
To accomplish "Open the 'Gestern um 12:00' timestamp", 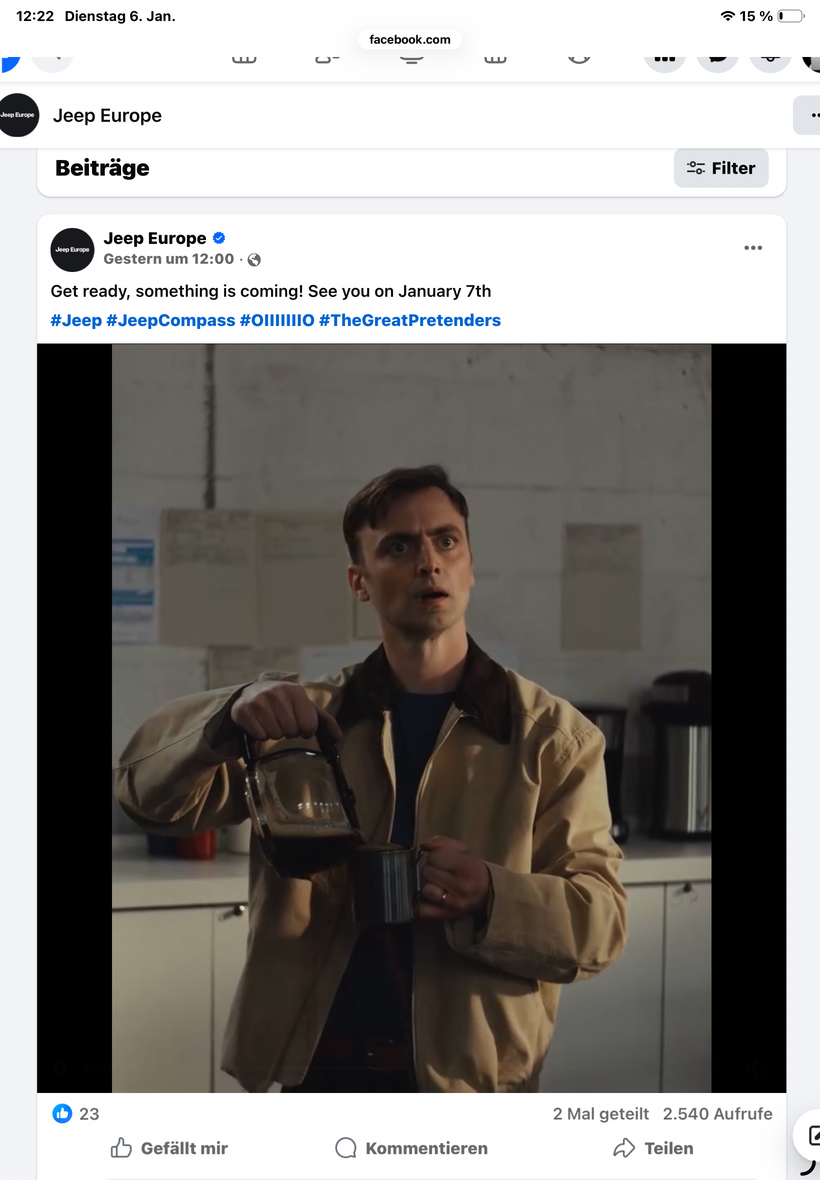I will pyautogui.click(x=168, y=259).
